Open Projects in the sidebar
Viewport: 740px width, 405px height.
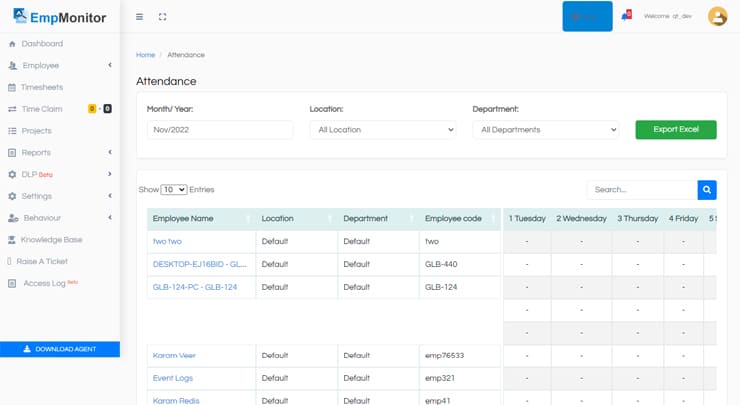pos(37,131)
